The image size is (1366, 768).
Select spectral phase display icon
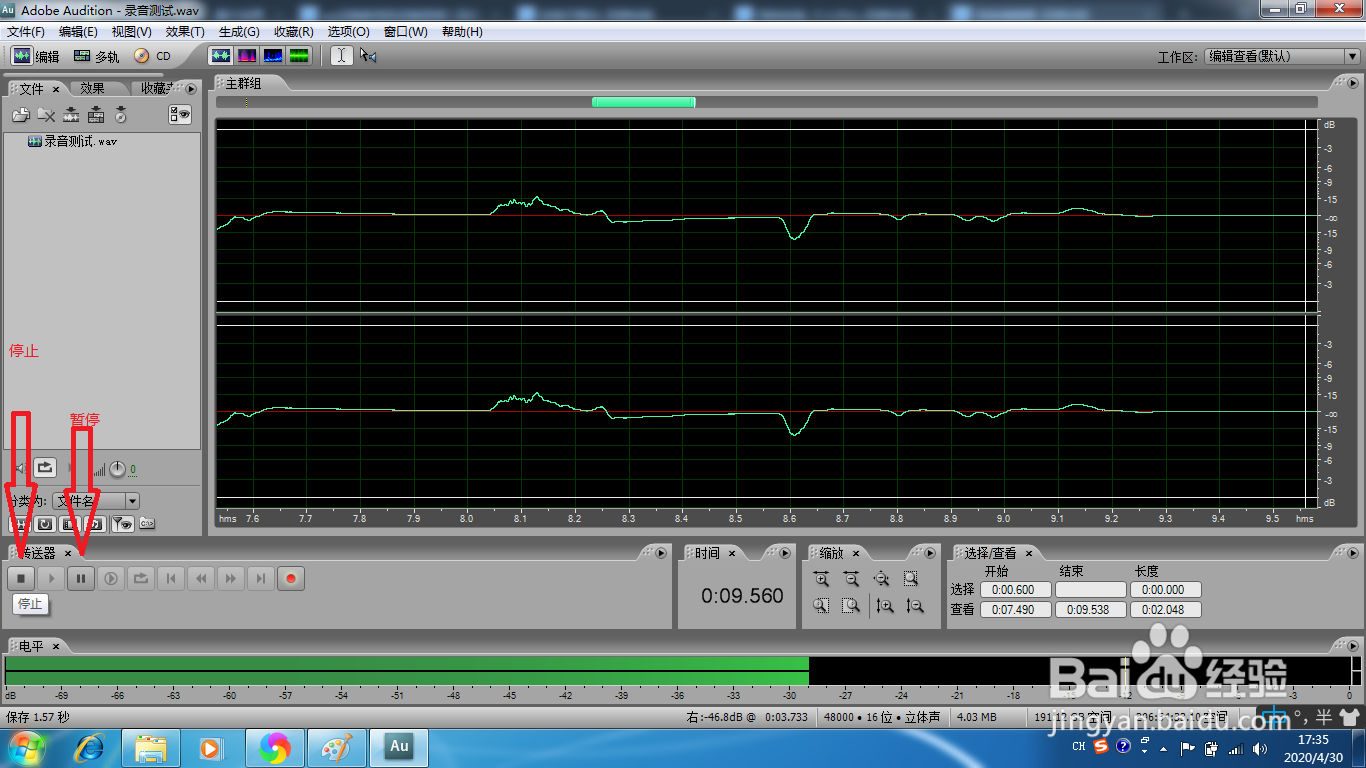299,56
